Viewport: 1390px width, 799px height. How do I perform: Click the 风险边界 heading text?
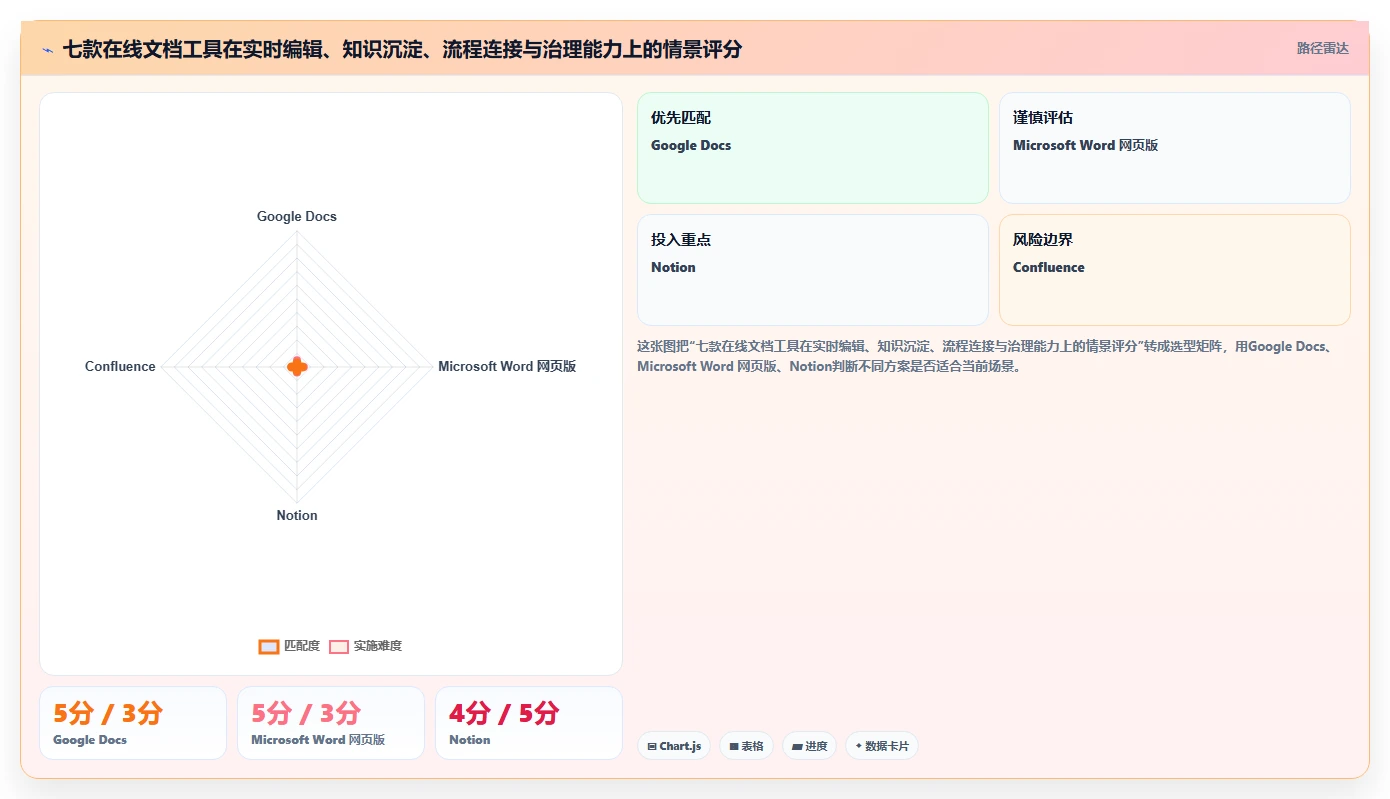coord(1043,240)
